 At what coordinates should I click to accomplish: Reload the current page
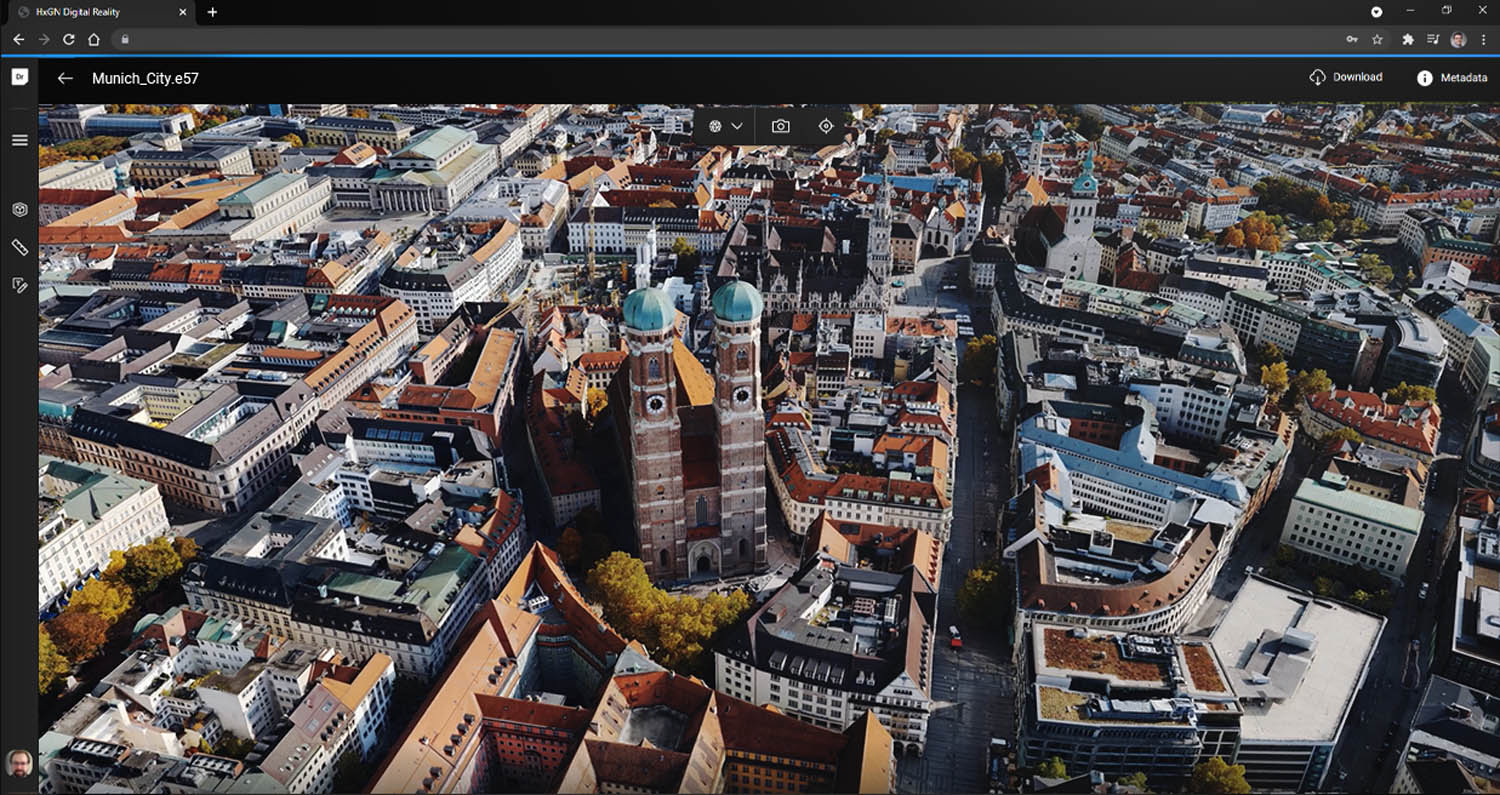coord(68,39)
